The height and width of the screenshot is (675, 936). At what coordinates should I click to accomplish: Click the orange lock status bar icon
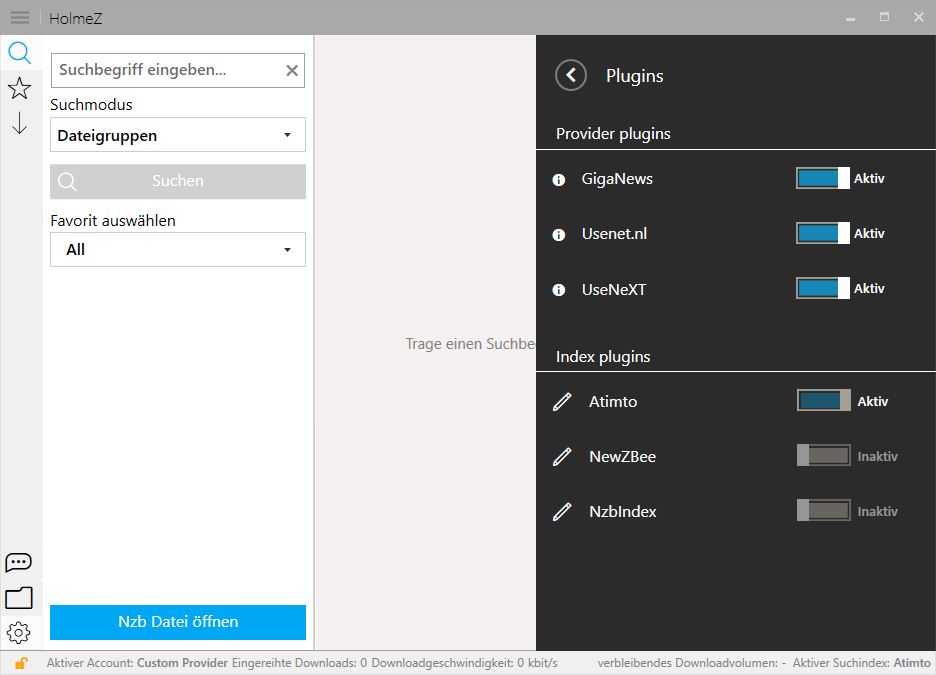pos(21,663)
